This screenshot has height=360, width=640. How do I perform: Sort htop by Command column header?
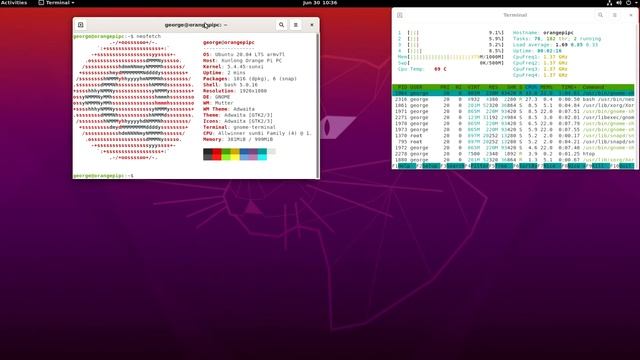click(593, 87)
